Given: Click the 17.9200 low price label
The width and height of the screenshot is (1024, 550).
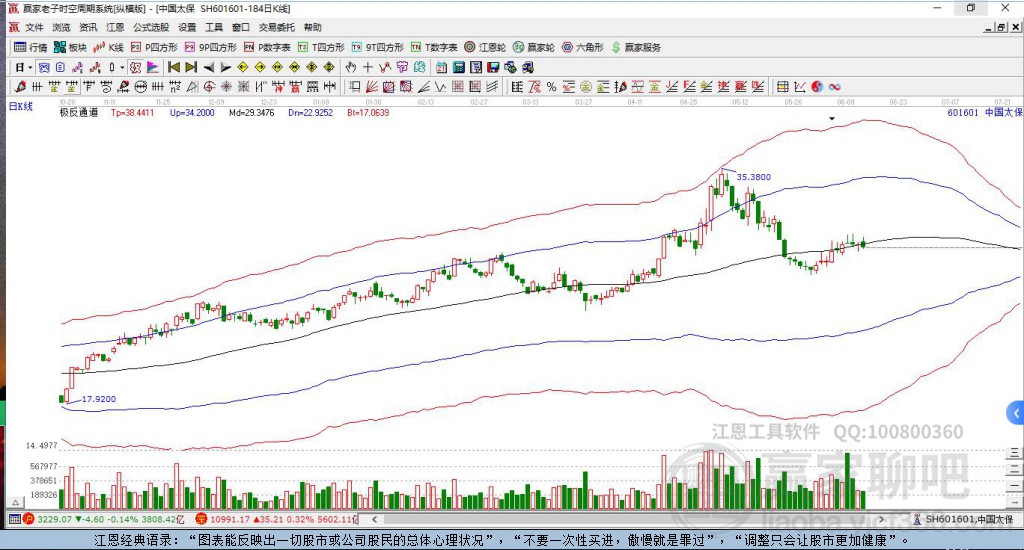Looking at the screenshot, I should pos(99,398).
